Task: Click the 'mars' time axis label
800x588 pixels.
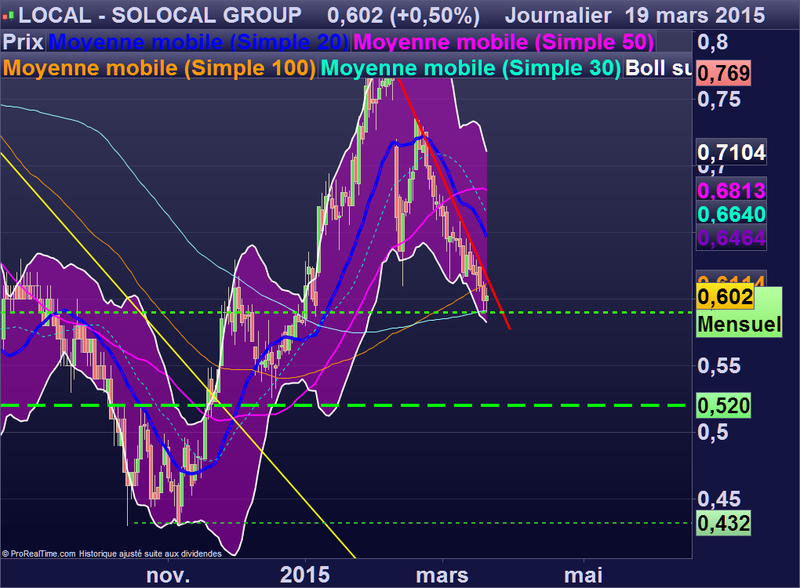Action: tap(442, 575)
